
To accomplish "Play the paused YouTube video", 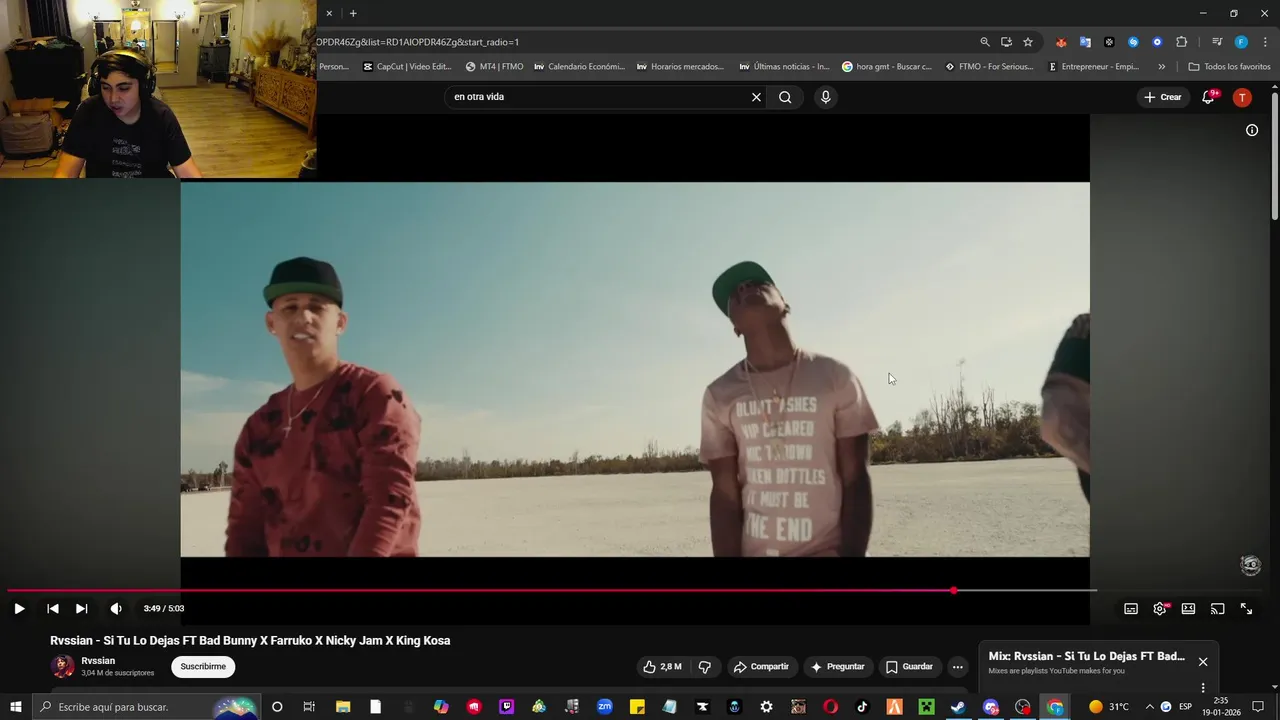I will pyautogui.click(x=19, y=608).
